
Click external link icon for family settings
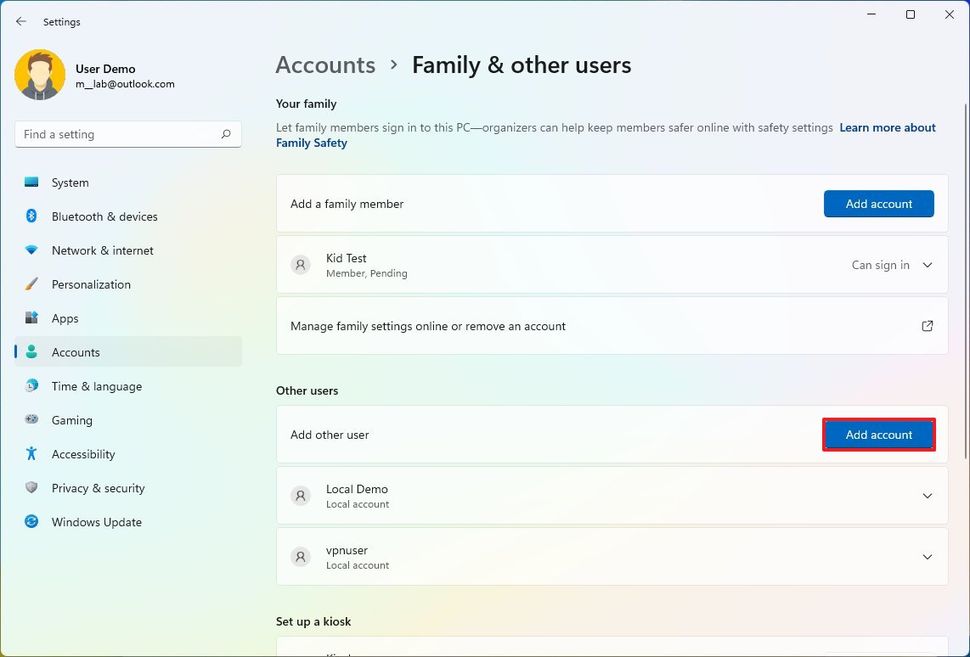coord(927,326)
